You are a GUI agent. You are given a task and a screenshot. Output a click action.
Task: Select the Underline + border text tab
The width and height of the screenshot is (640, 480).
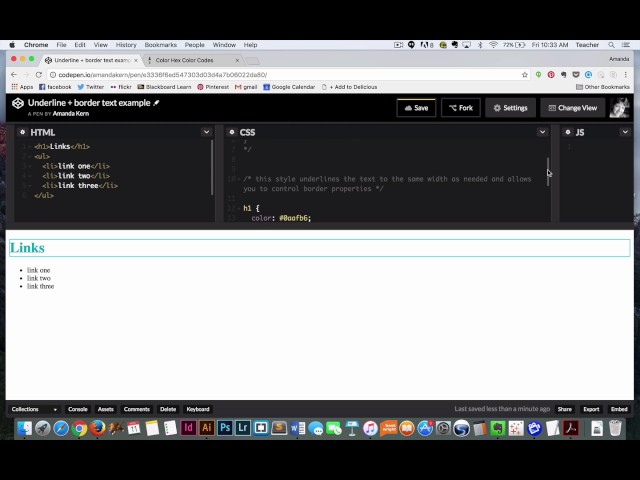[x=92, y=60]
